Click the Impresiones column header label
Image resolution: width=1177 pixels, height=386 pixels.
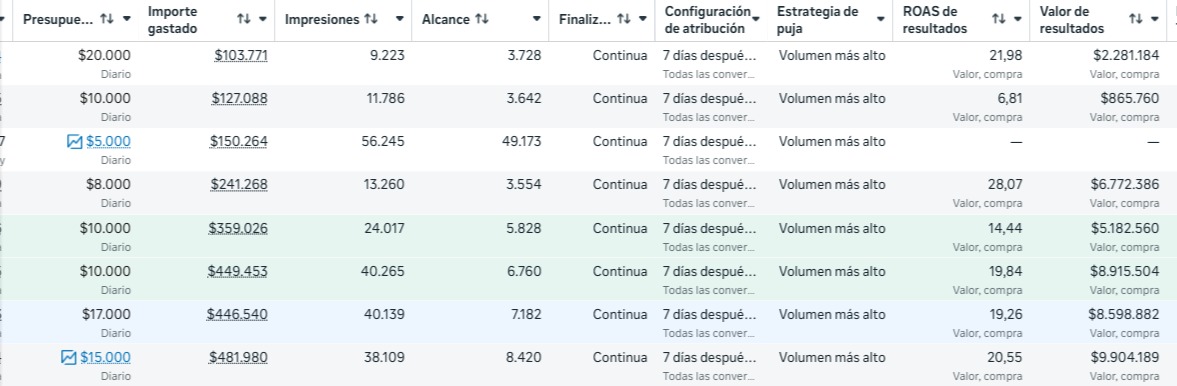click(x=322, y=19)
